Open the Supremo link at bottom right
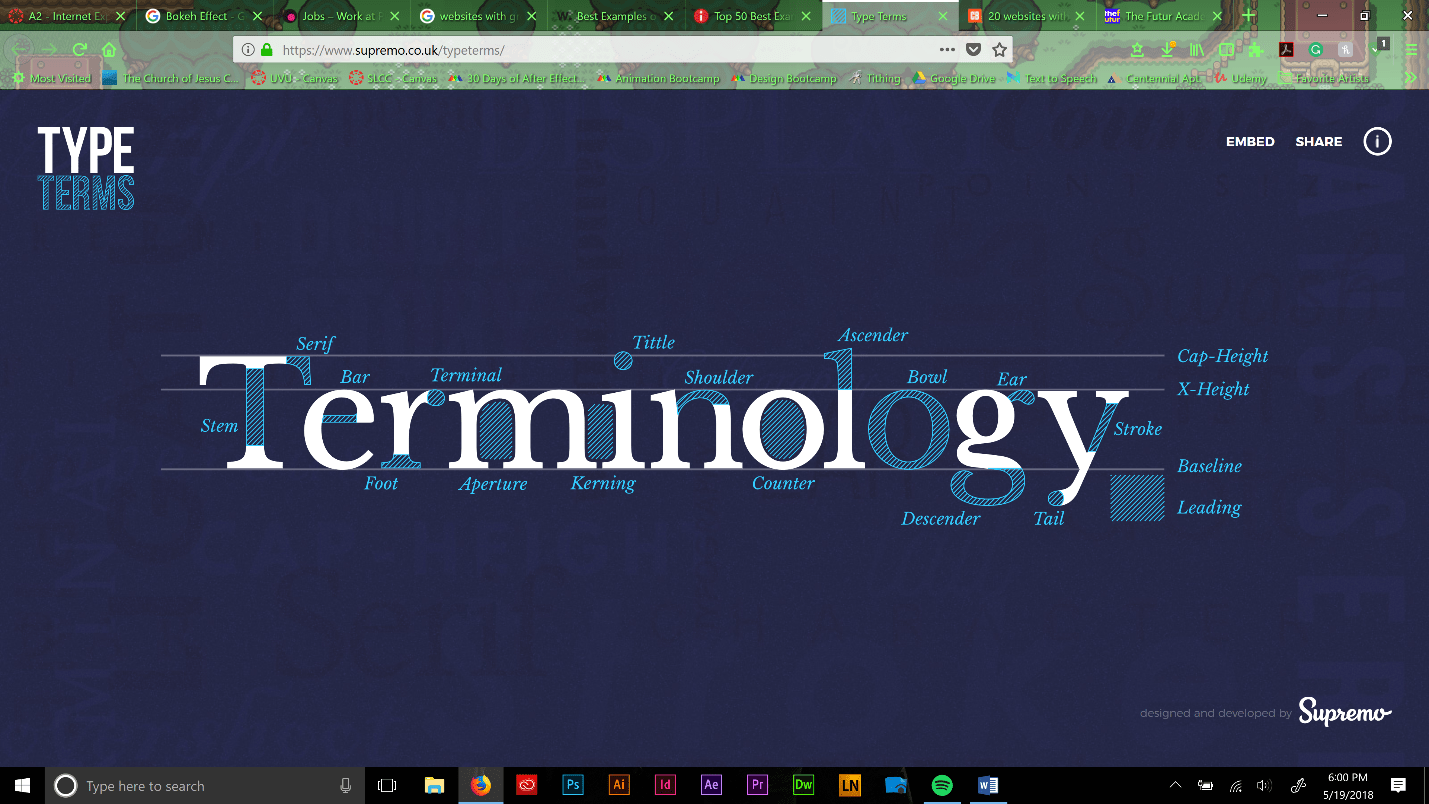Screen dimensions: 1429x804 pyautogui.click(x=1344, y=714)
